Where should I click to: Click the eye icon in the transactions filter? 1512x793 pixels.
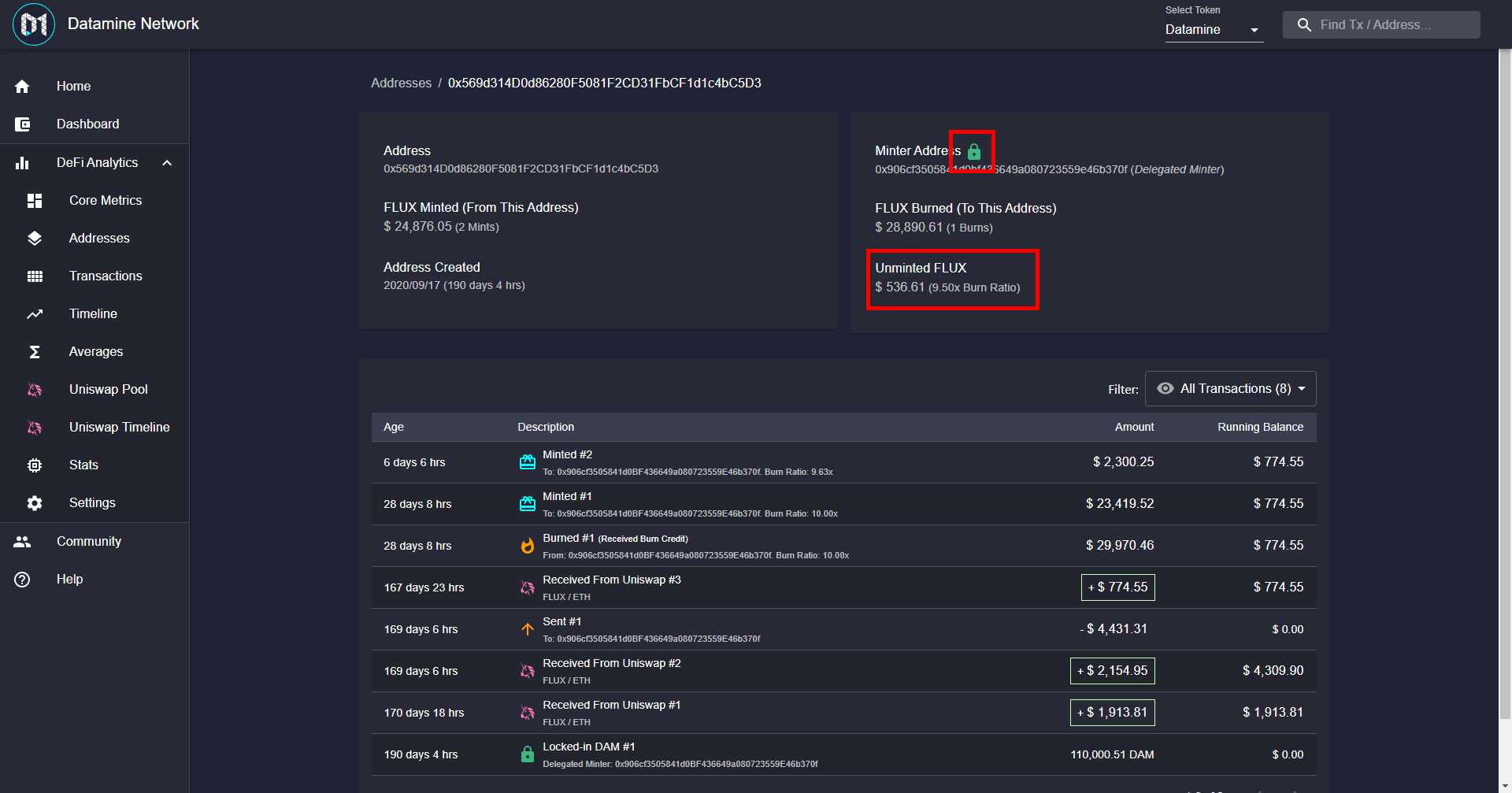pos(1165,388)
